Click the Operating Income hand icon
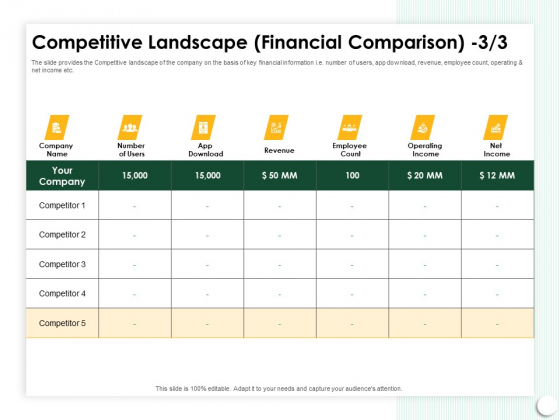 422,127
